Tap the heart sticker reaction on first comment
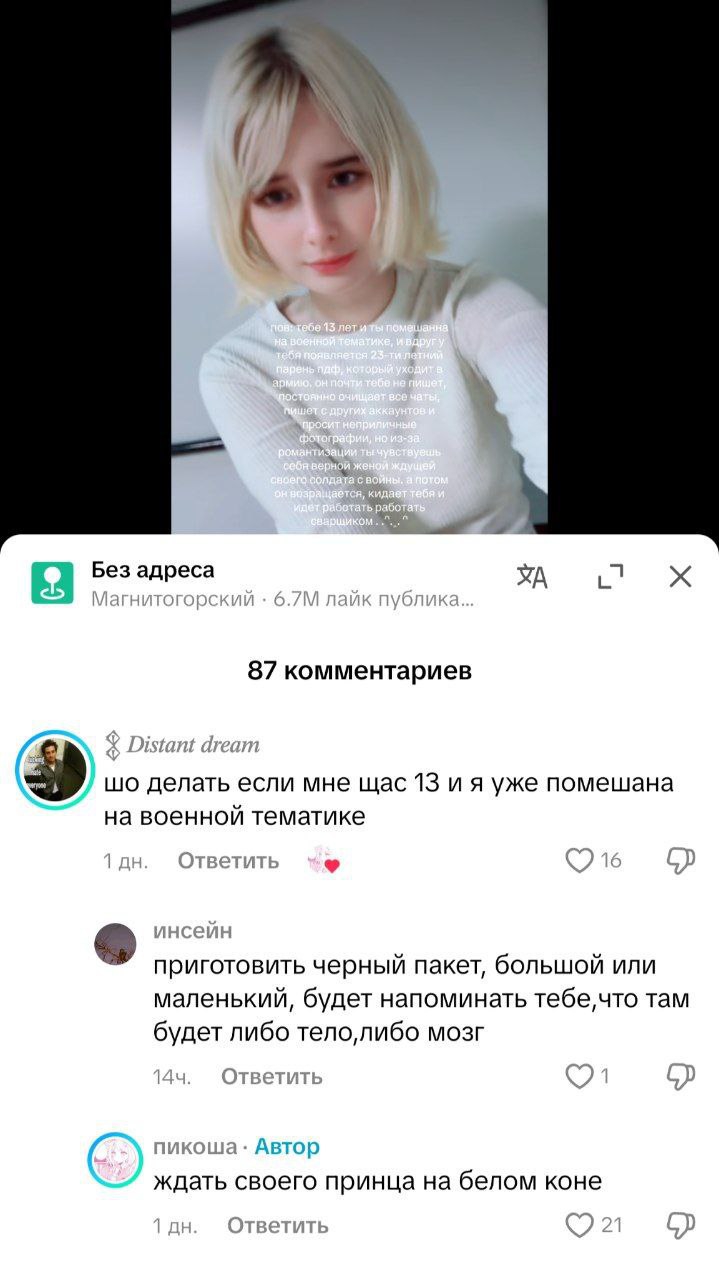The width and height of the screenshot is (719, 1280). pyautogui.click(x=325, y=861)
